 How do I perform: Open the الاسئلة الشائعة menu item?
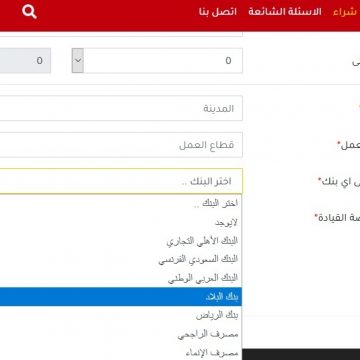point(285,12)
